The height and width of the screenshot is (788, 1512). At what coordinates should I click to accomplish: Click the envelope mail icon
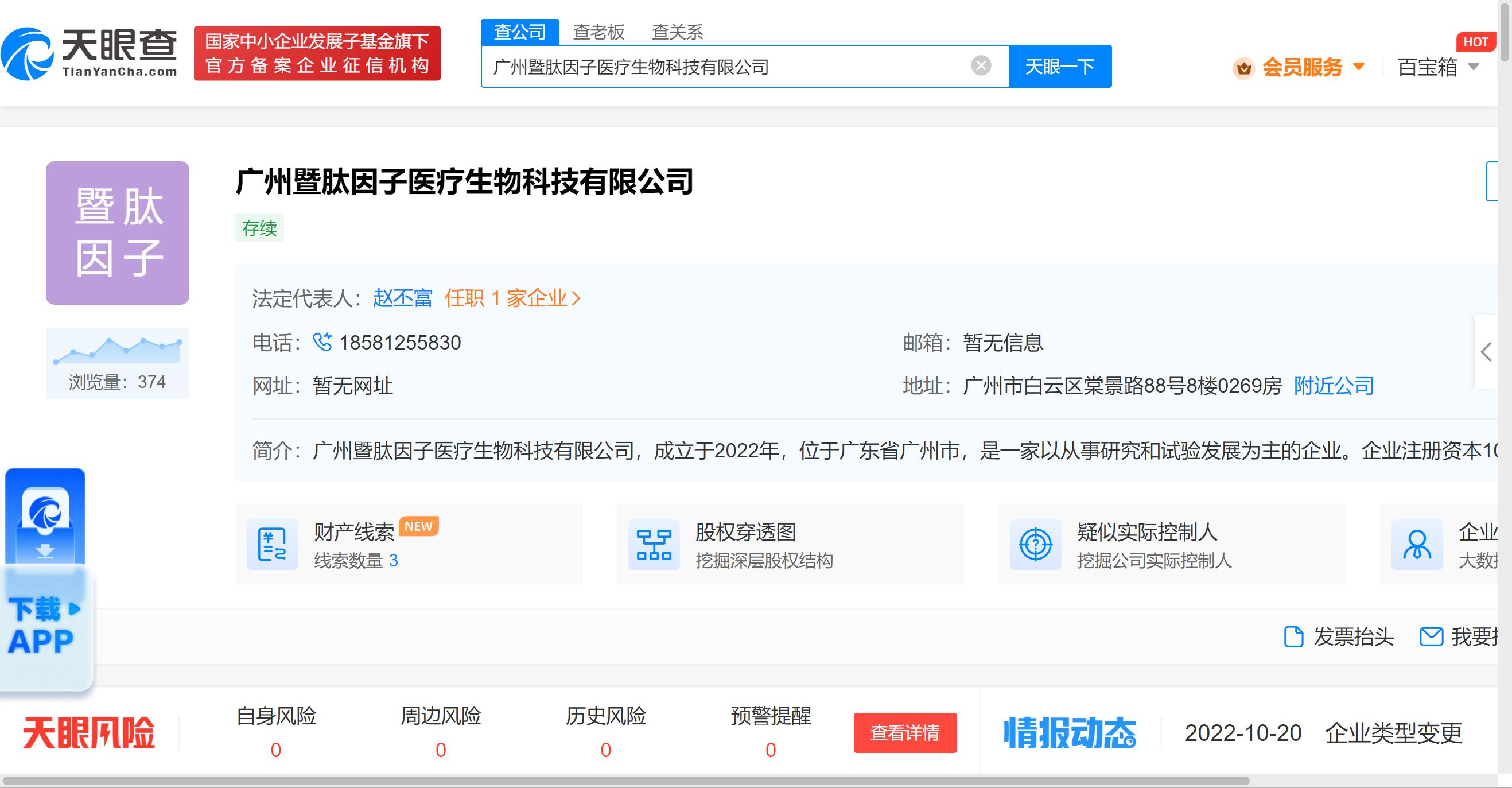coord(1431,636)
